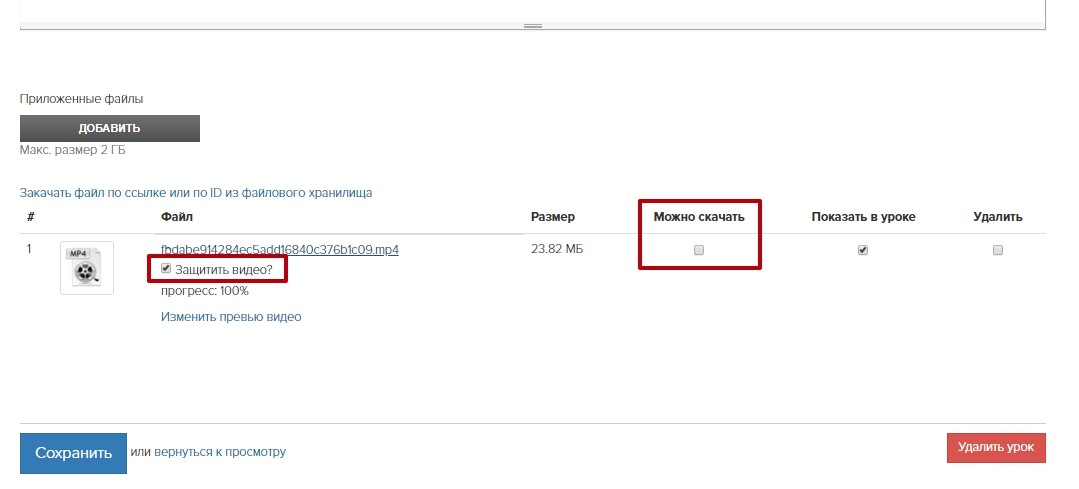Screen dimensions: 1079x489
Task: Click 'Закачать файл по ссылке или по ID' link
Action: pyautogui.click(x=196, y=193)
